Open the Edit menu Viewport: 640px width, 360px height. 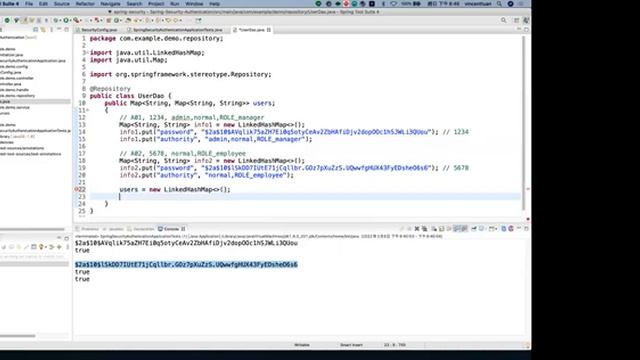point(43,4)
